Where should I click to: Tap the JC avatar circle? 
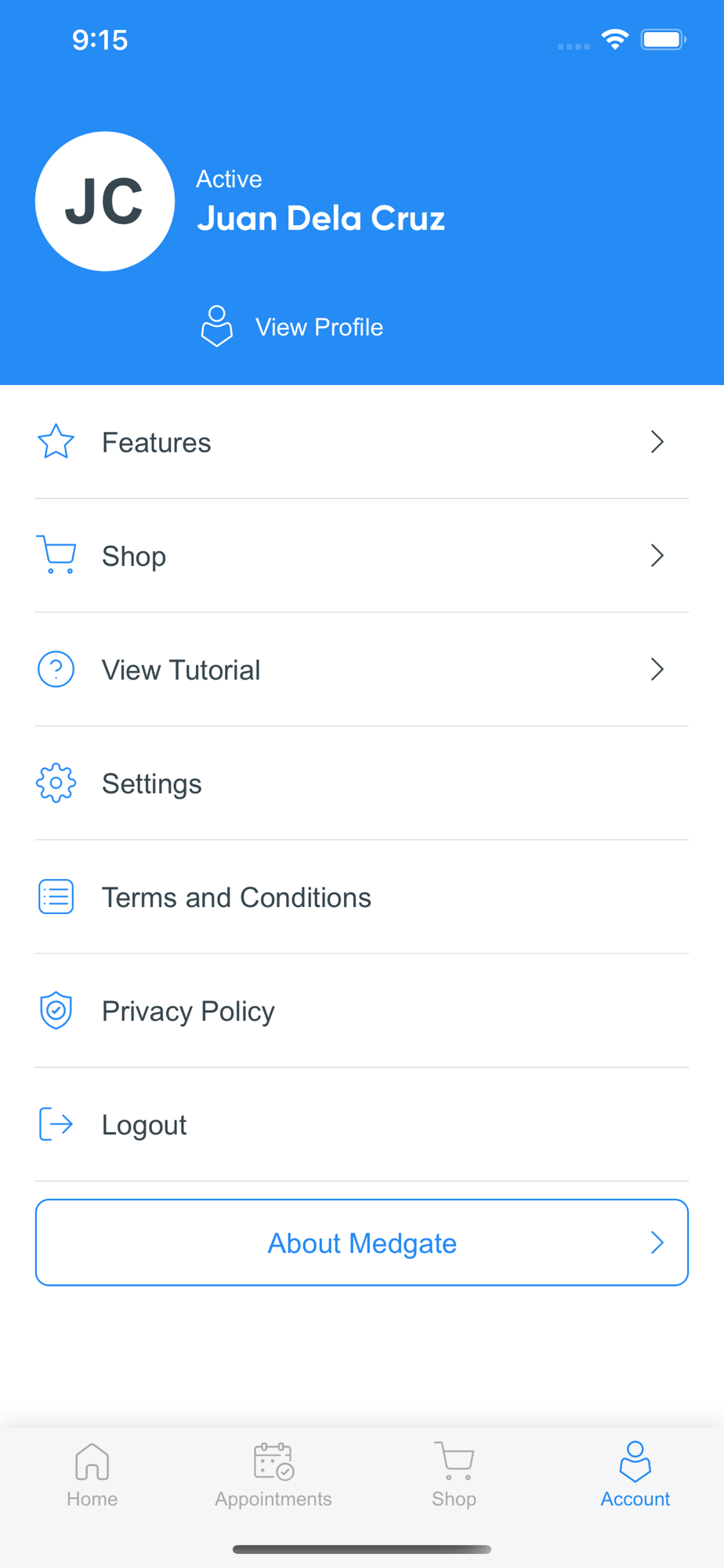[105, 201]
